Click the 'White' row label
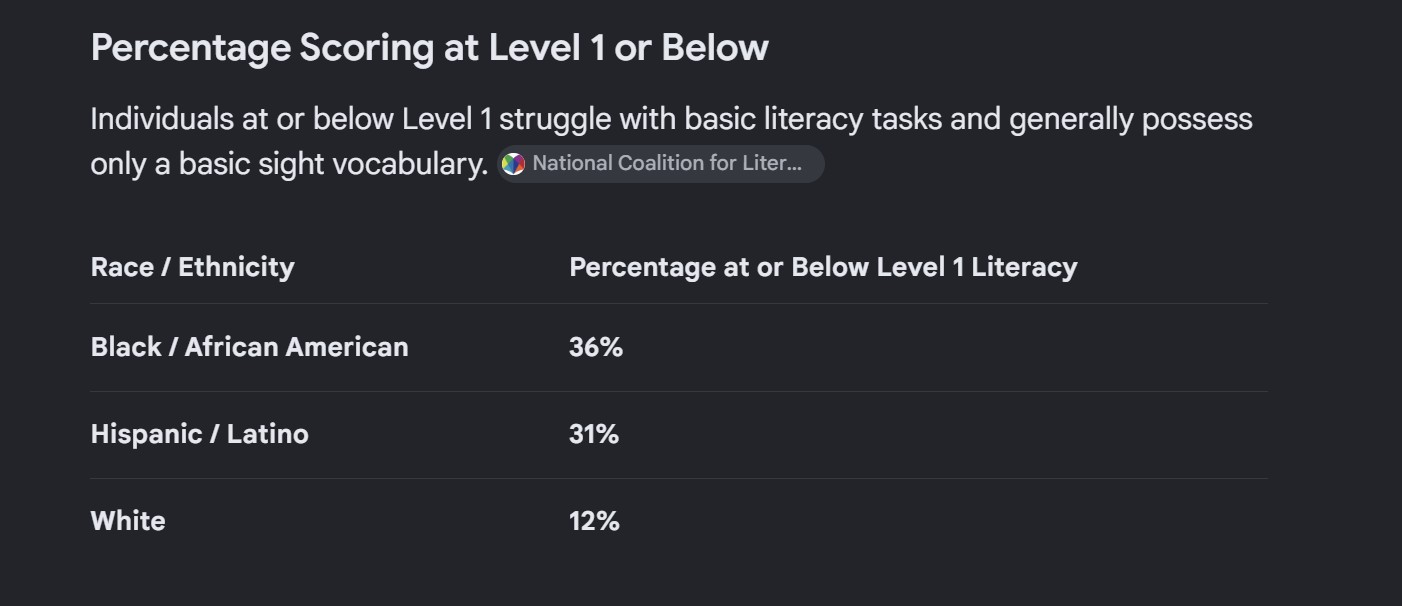Screen dimensions: 1402x606 [x=128, y=521]
